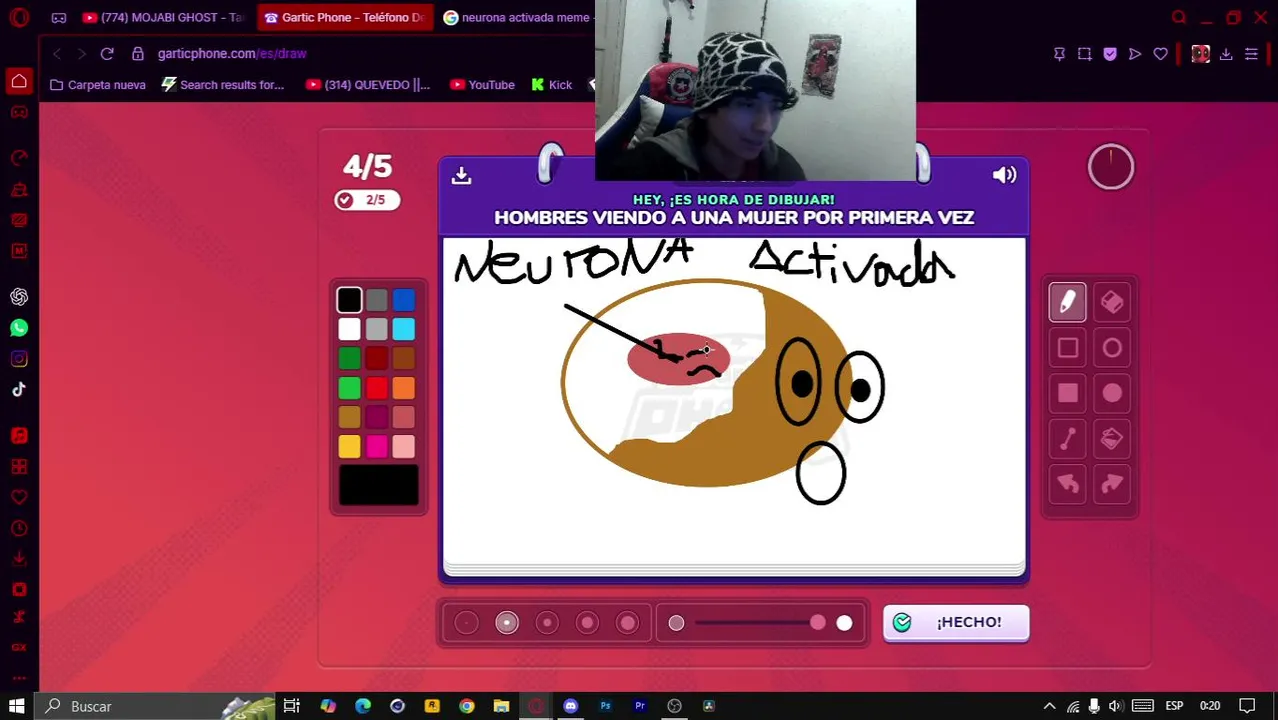Open browser downloads icon
Screen dimensions: 1278x720
[1226, 54]
